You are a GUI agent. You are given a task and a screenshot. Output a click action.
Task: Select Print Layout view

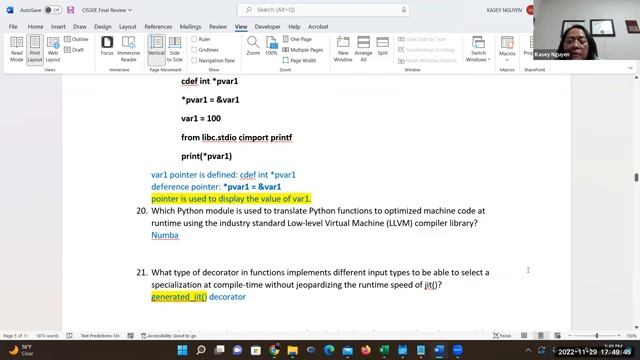(x=35, y=49)
